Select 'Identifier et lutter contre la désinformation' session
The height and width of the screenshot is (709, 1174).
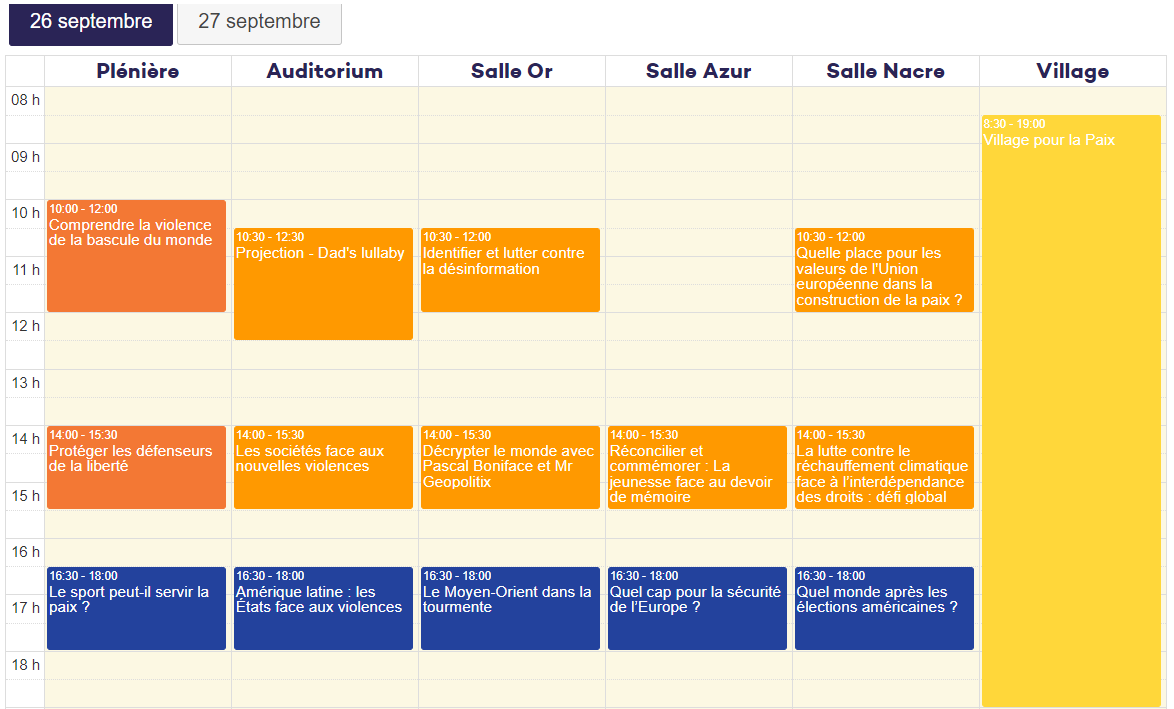point(510,270)
